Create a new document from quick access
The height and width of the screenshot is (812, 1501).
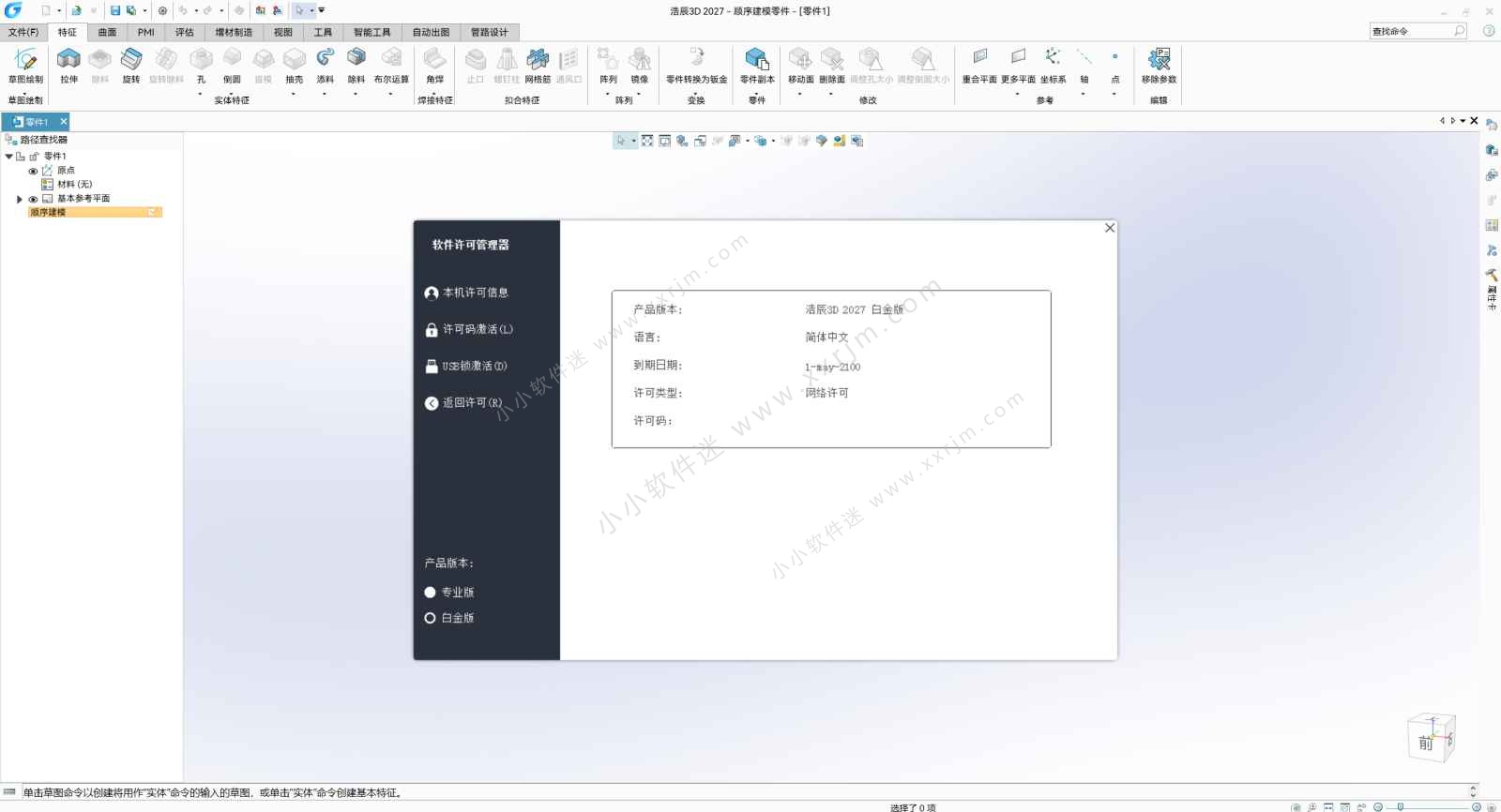click(x=45, y=10)
